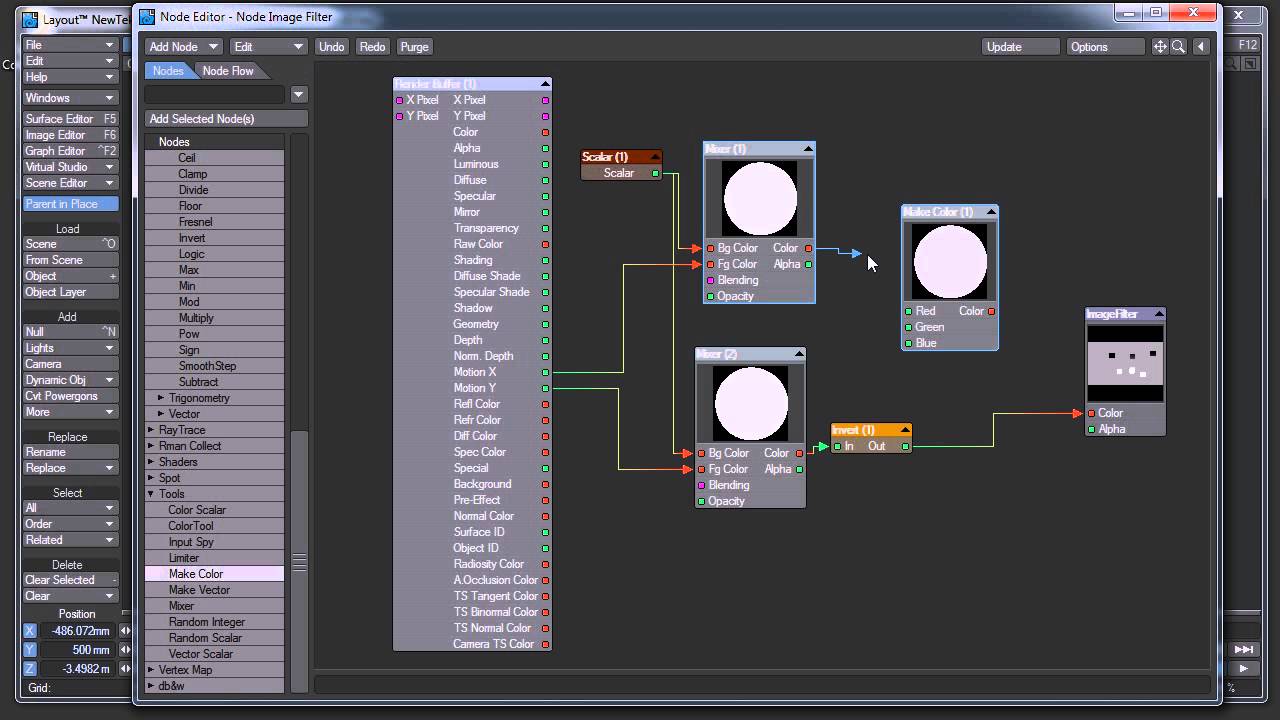Viewport: 1280px width, 720px height.
Task: Select the zoom magnifier icon in Node Editor
Action: pyautogui.click(x=1178, y=47)
